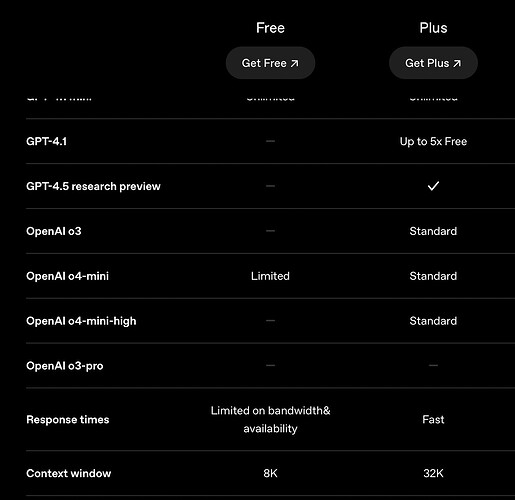Viewport: 515px width, 500px height.
Task: Click the 32K context window value
Action: pyautogui.click(x=433, y=473)
